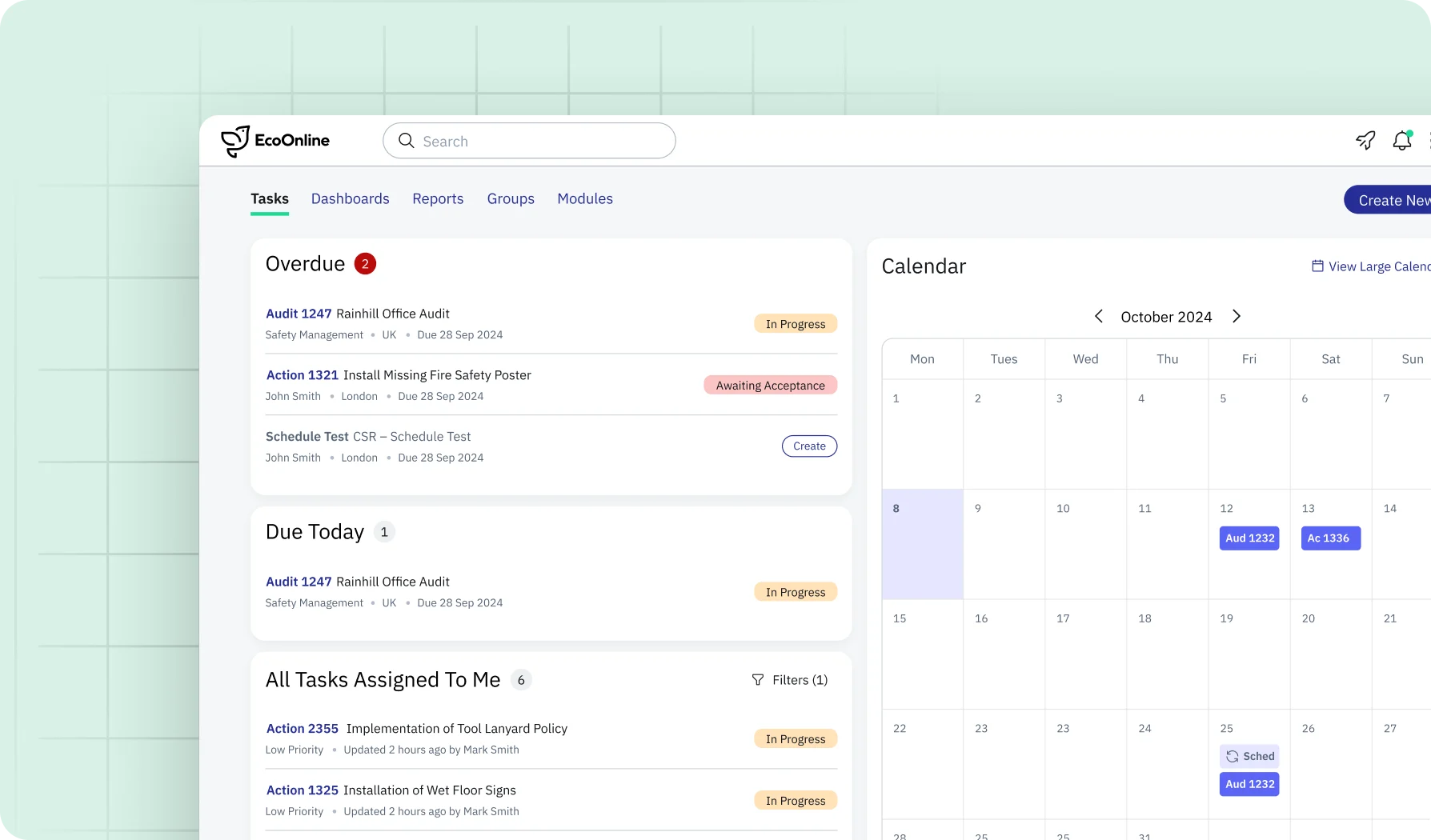
Task: Open the notifications bell icon
Action: pos(1401,140)
